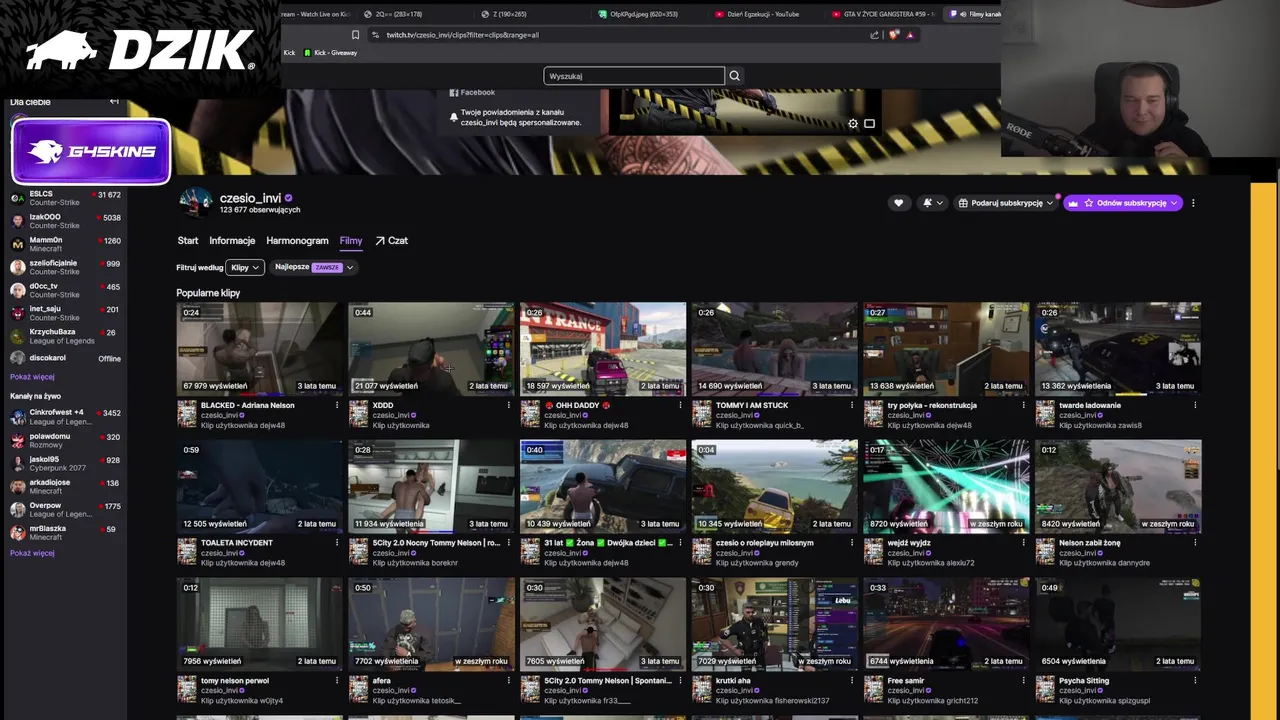Viewport: 1280px width, 720px height.
Task: Open OHH DADDY clip title
Action: tap(577, 405)
